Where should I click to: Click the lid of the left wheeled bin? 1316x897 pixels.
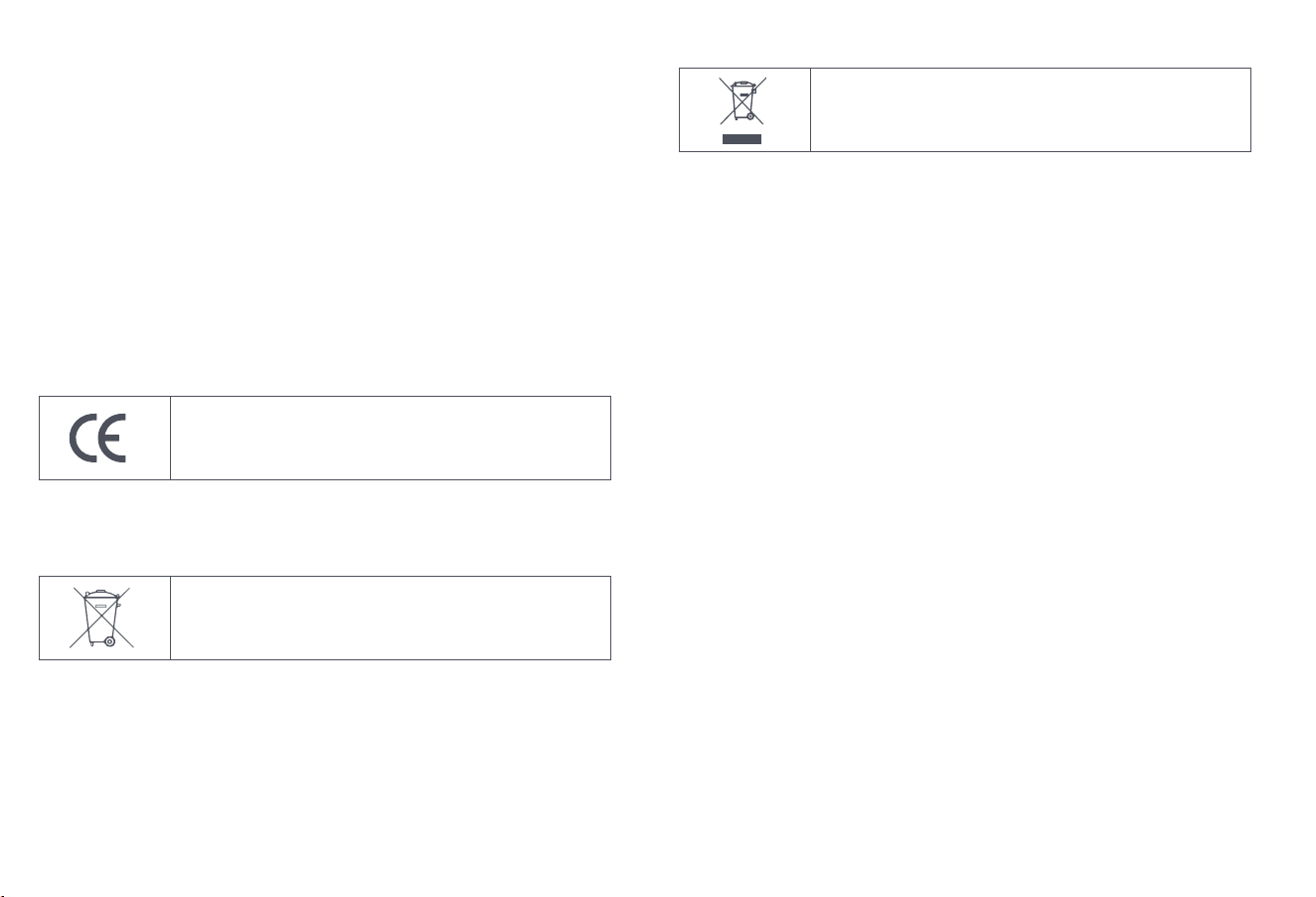[x=101, y=594]
